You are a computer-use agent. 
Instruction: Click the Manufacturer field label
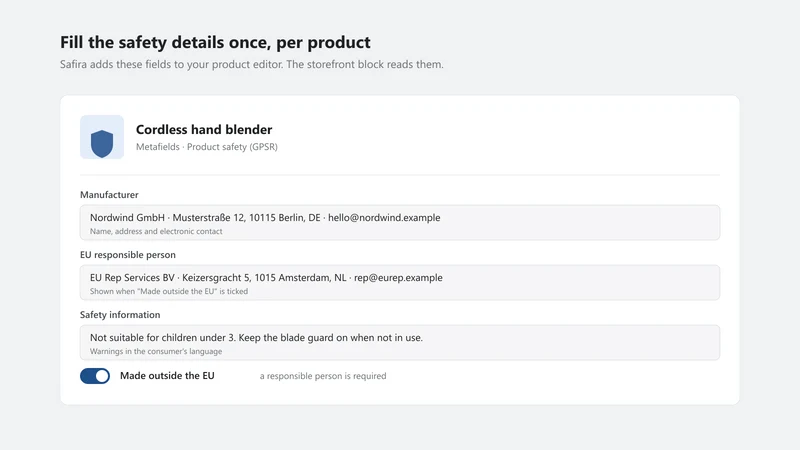click(109, 195)
